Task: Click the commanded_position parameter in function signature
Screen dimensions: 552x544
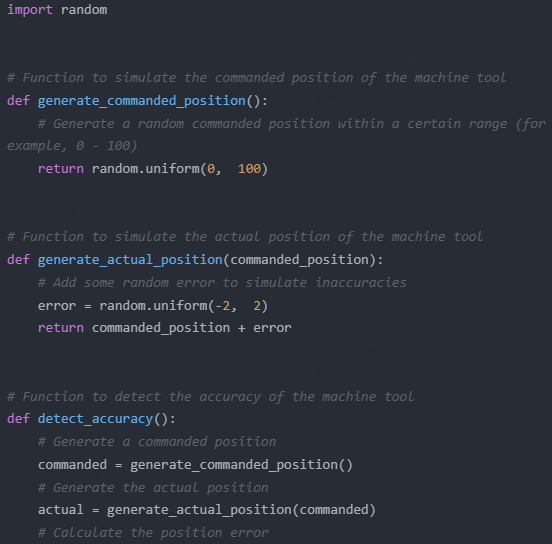Action: click(x=300, y=260)
